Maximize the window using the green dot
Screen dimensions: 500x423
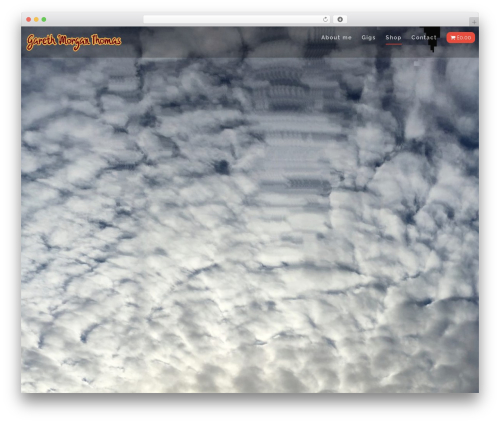tap(44, 20)
